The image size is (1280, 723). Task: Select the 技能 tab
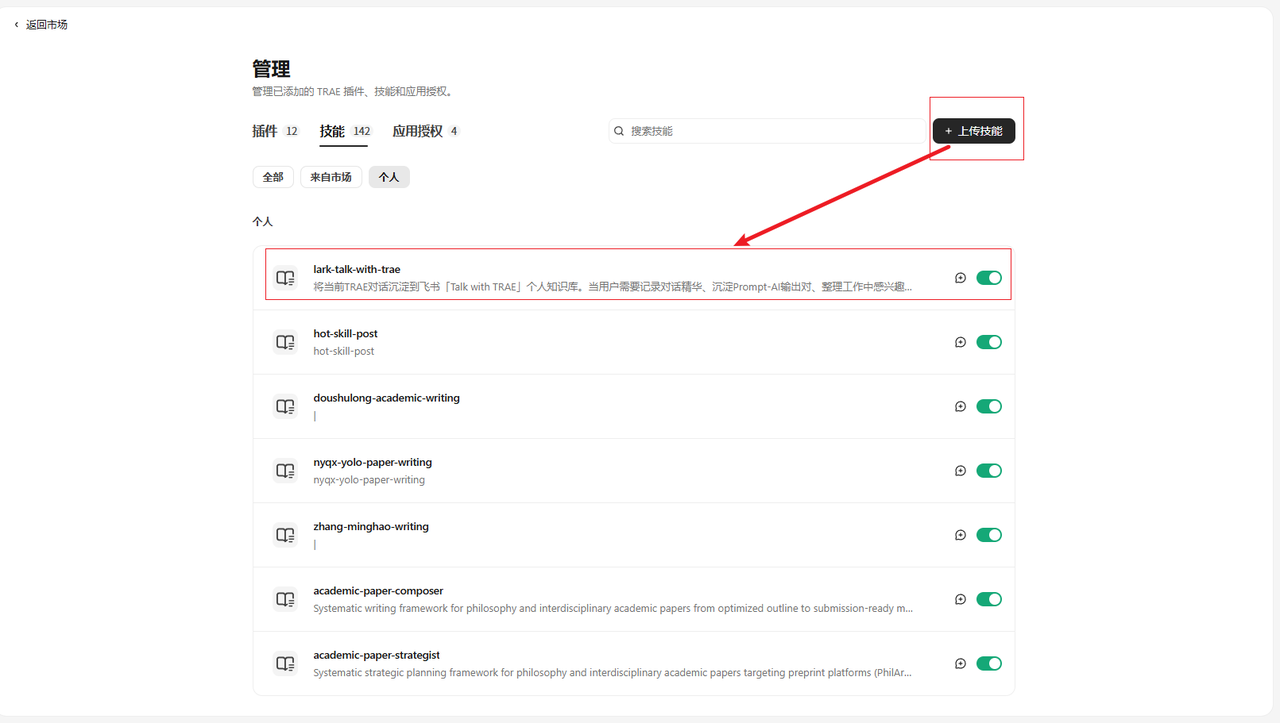(345, 131)
